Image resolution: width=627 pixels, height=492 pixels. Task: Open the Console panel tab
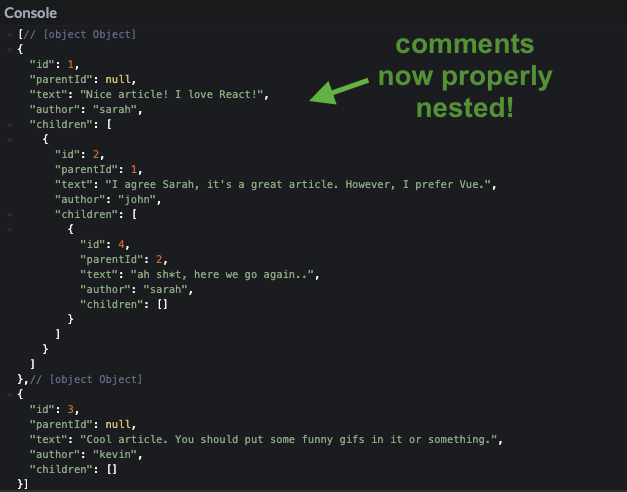[30, 13]
